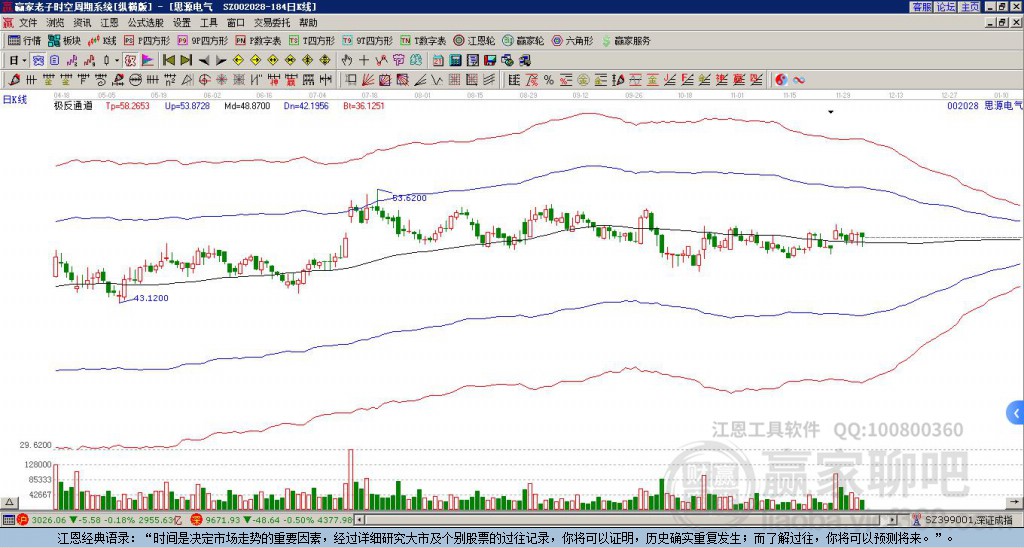
Task: Open 赢家服务 service
Action: click(626, 40)
